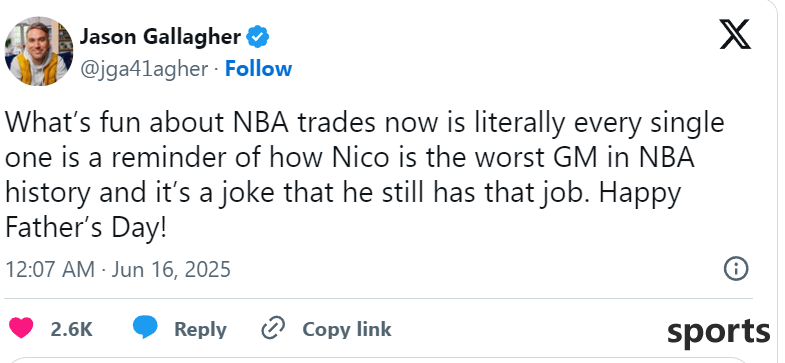Open the Twitter info circle icon
Image resolution: width=785 pixels, height=363 pixels.
pyautogui.click(x=736, y=269)
